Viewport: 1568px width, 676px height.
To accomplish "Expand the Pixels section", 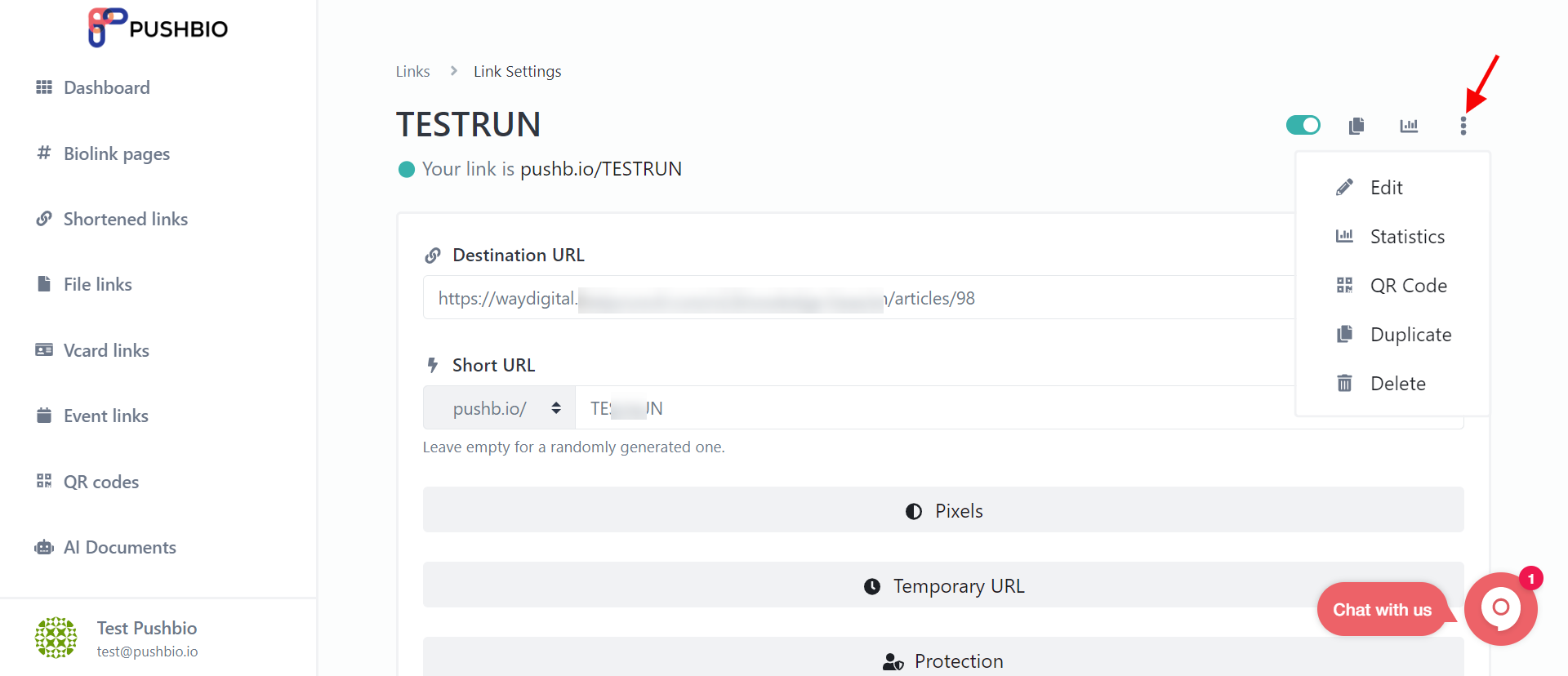I will click(943, 510).
